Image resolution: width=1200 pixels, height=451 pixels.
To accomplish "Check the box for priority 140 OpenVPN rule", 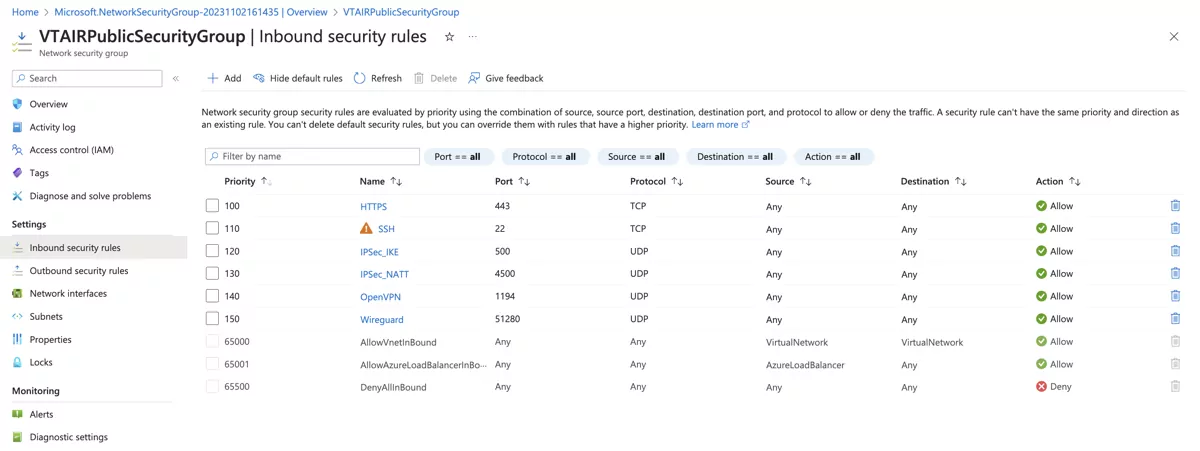I will [x=212, y=296].
